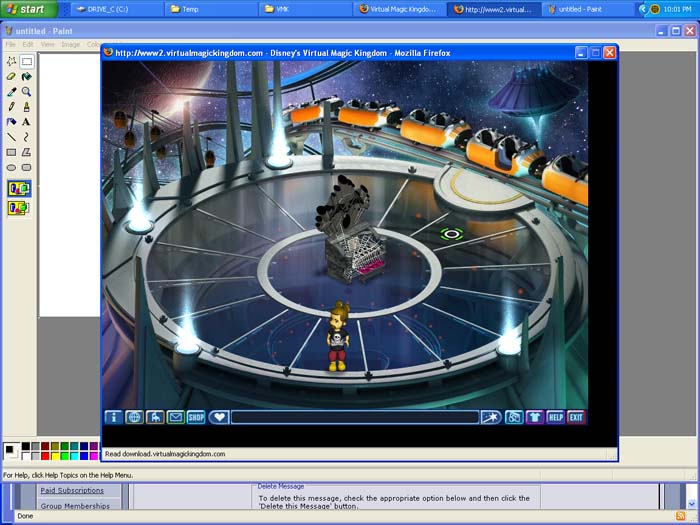700x525 pixels.
Task: Choose the cyan color swatch
Action: point(74,456)
